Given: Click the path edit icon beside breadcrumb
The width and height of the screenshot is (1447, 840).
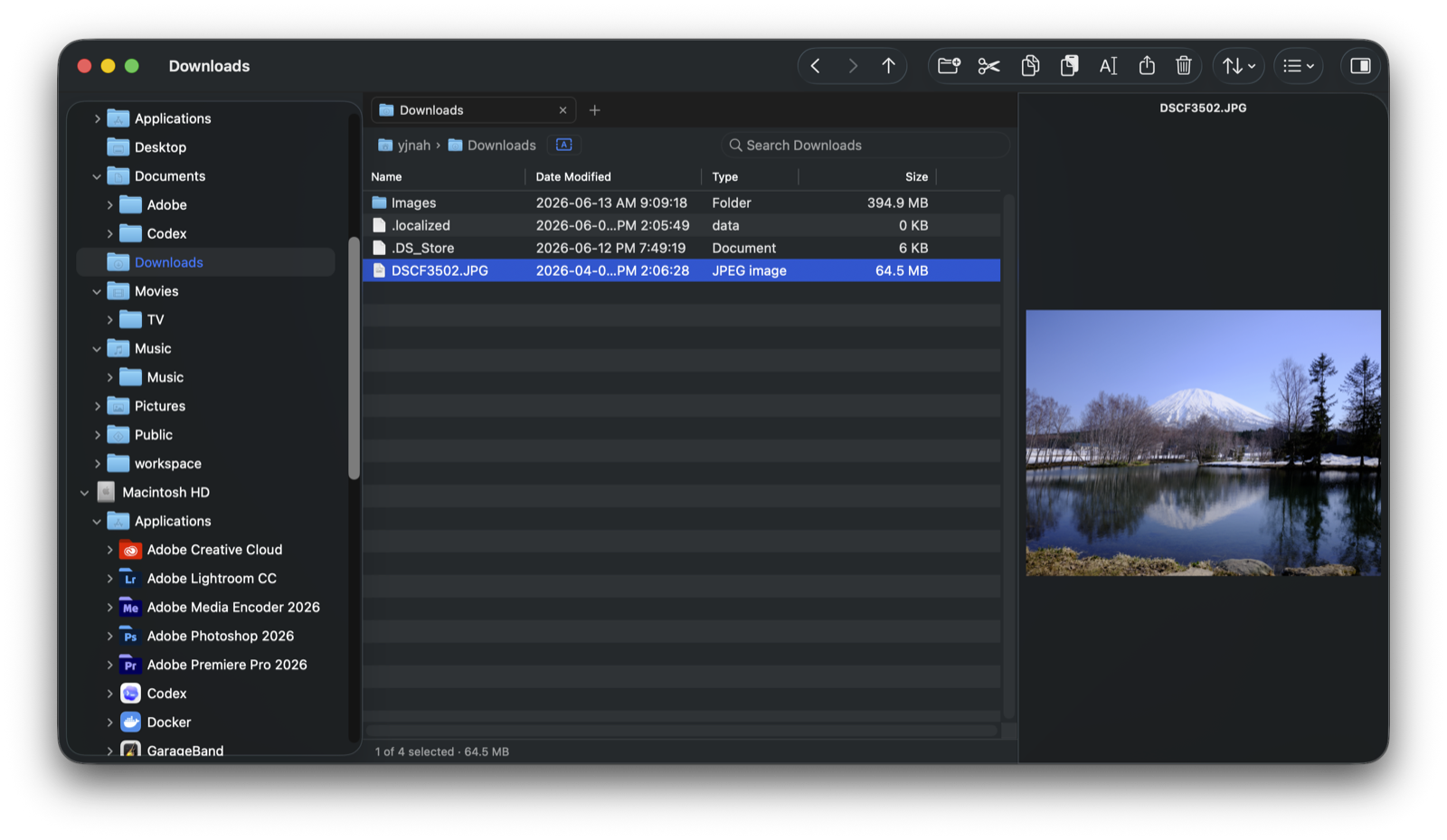Looking at the screenshot, I should [563, 145].
